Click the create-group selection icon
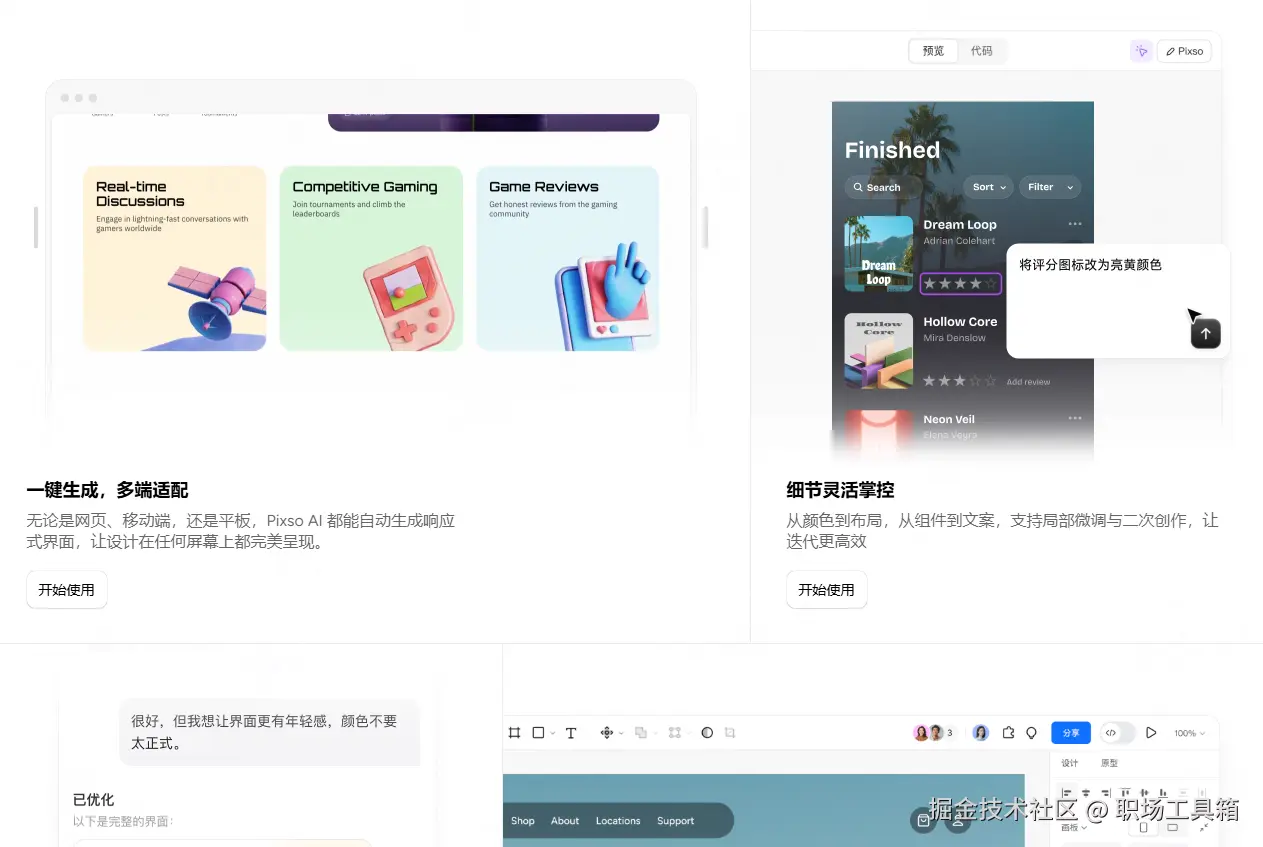Screen dimensions: 1263x847 (675, 733)
